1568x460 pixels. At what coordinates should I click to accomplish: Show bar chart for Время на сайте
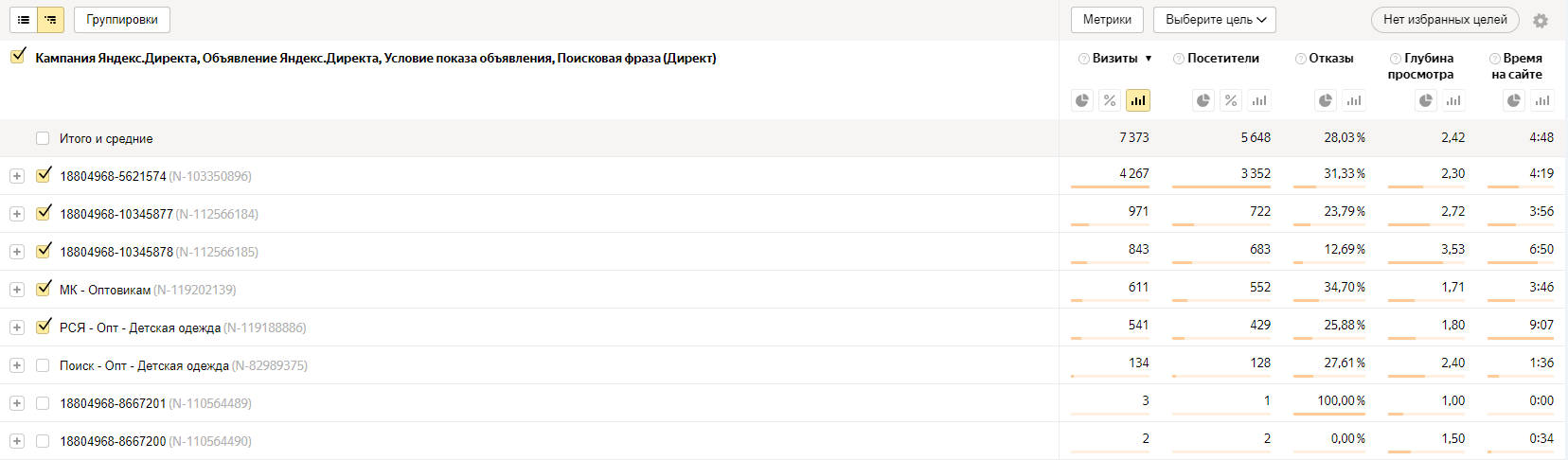point(1542,100)
